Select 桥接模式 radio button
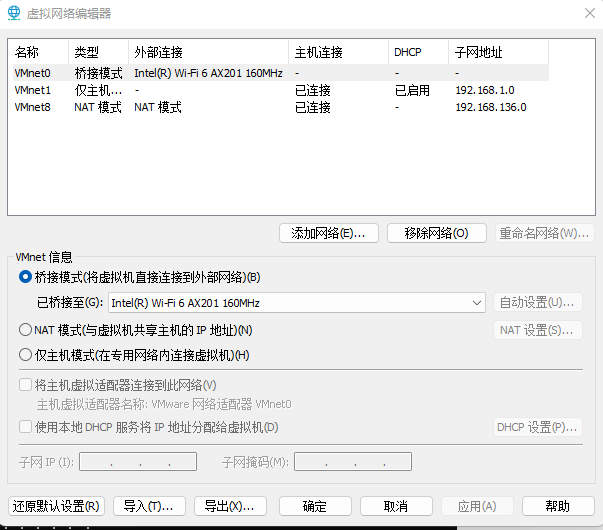Viewport: 603px width, 530px height. [25, 277]
